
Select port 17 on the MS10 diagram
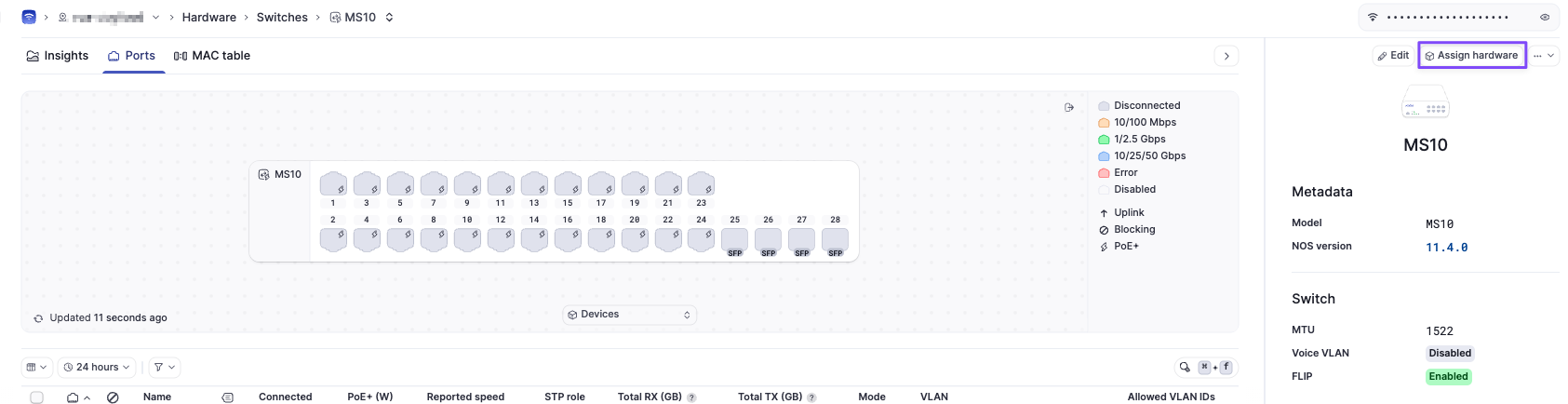coord(601,184)
